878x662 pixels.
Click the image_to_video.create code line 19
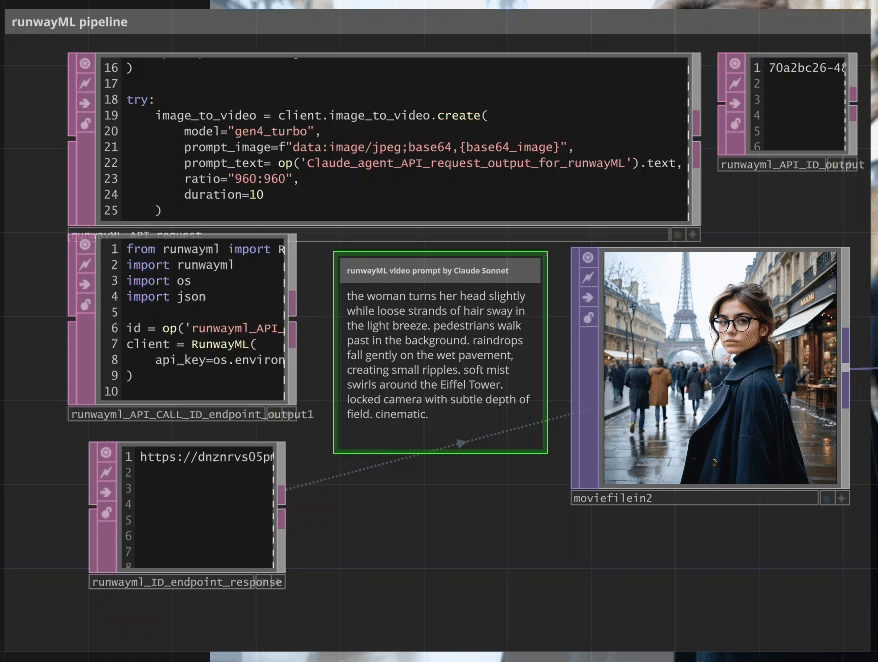(321, 115)
